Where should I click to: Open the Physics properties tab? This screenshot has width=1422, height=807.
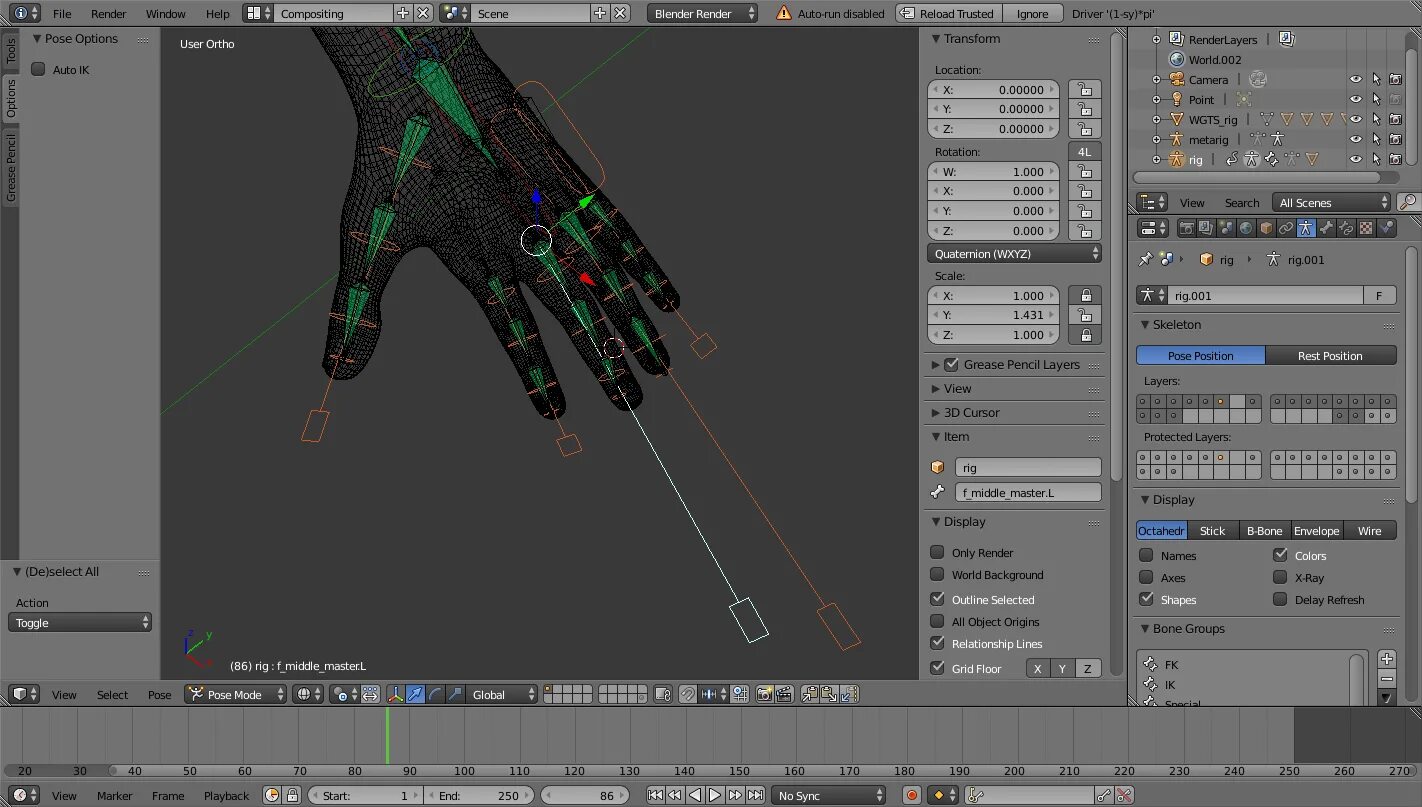click(x=1386, y=228)
